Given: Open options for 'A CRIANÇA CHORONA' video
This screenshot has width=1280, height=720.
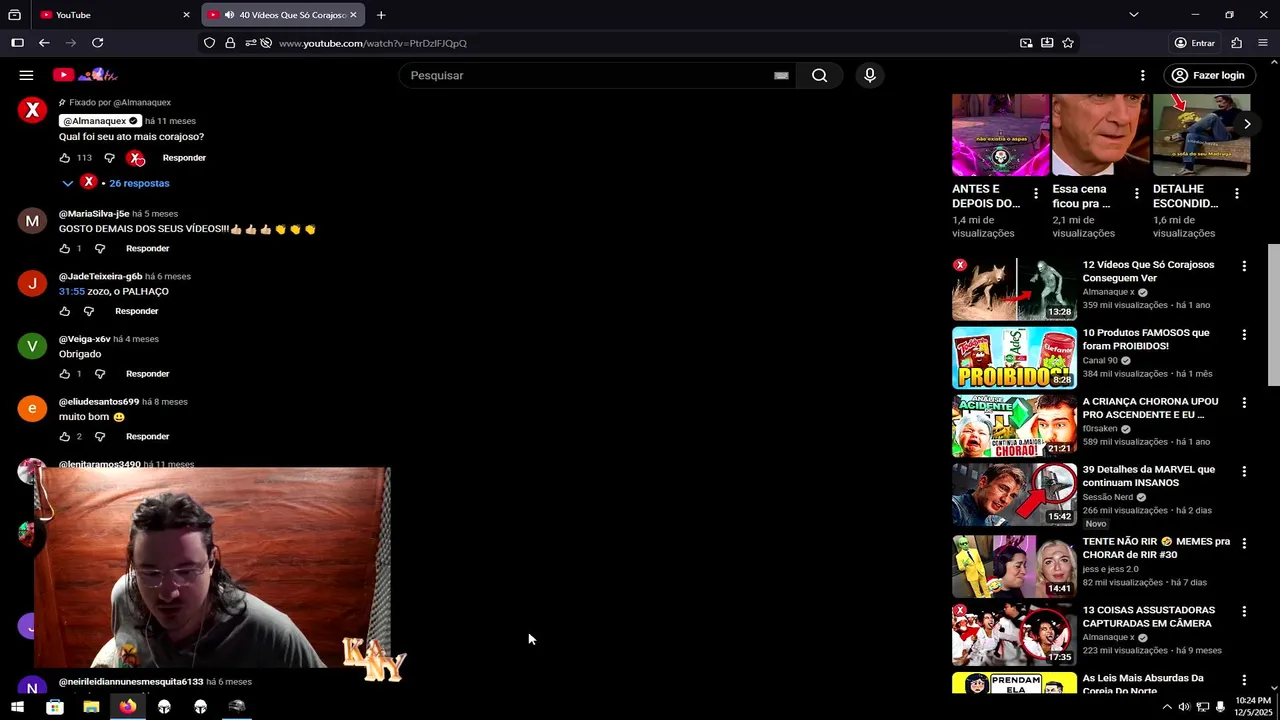Looking at the screenshot, I should 1244,402.
